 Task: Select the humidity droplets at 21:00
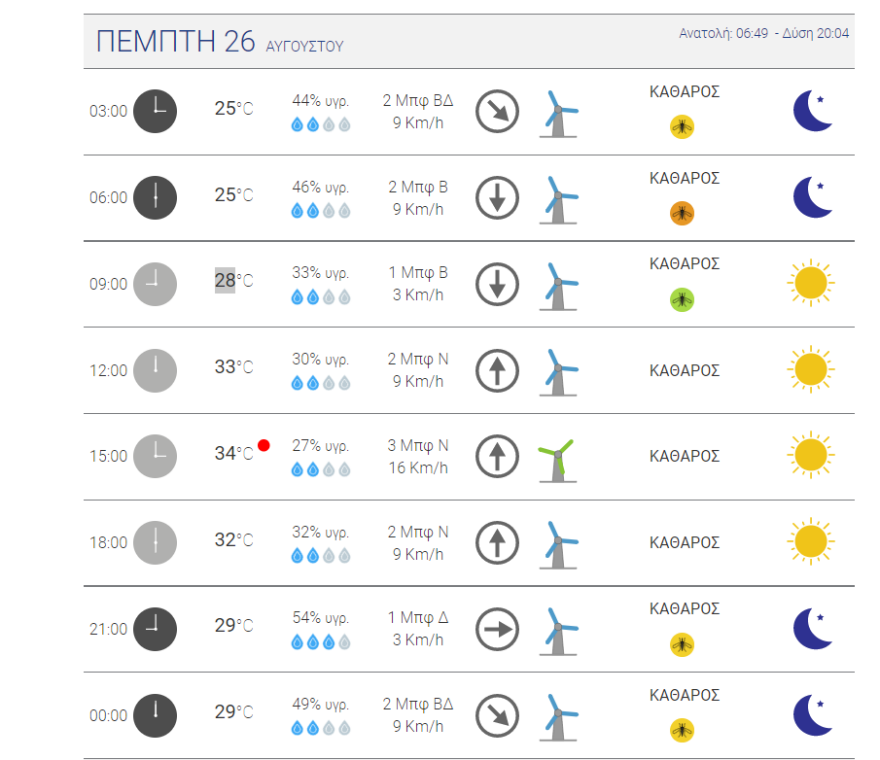[x=320, y=642]
